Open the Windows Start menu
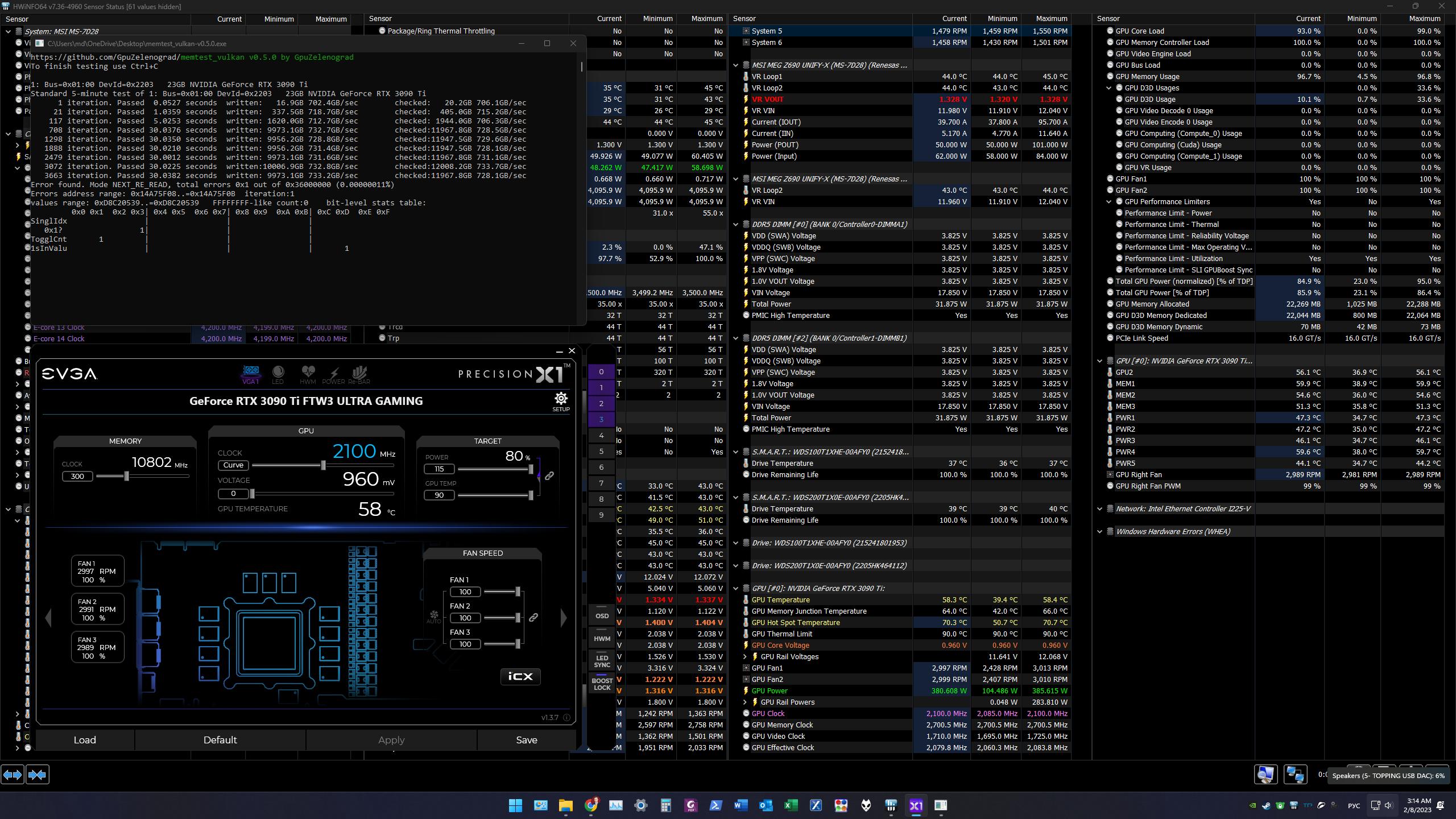The width and height of the screenshot is (1456, 819). 515,805
